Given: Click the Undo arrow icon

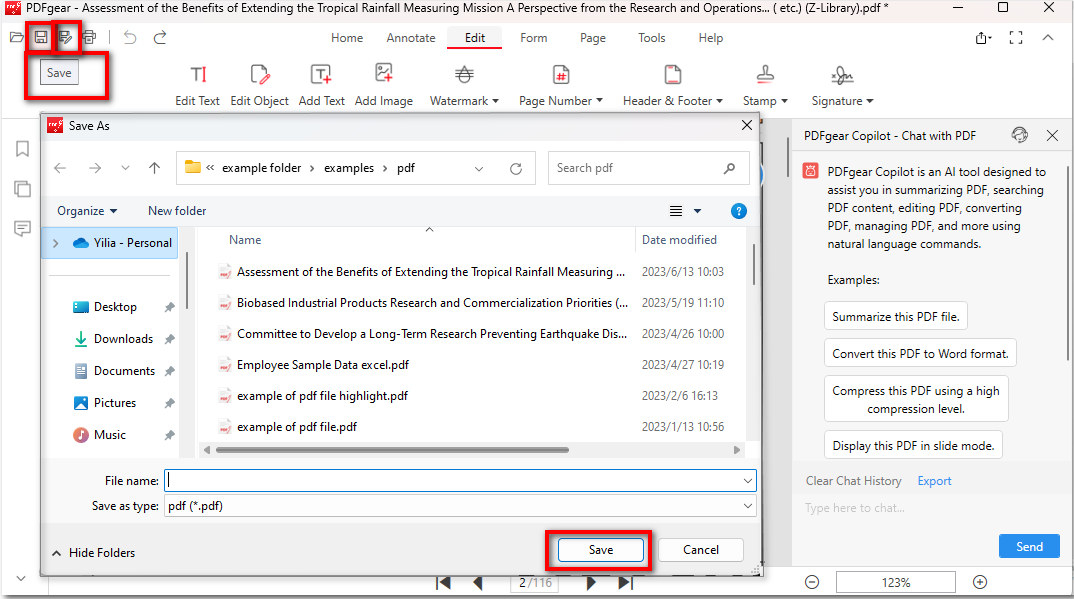Looking at the screenshot, I should point(130,38).
